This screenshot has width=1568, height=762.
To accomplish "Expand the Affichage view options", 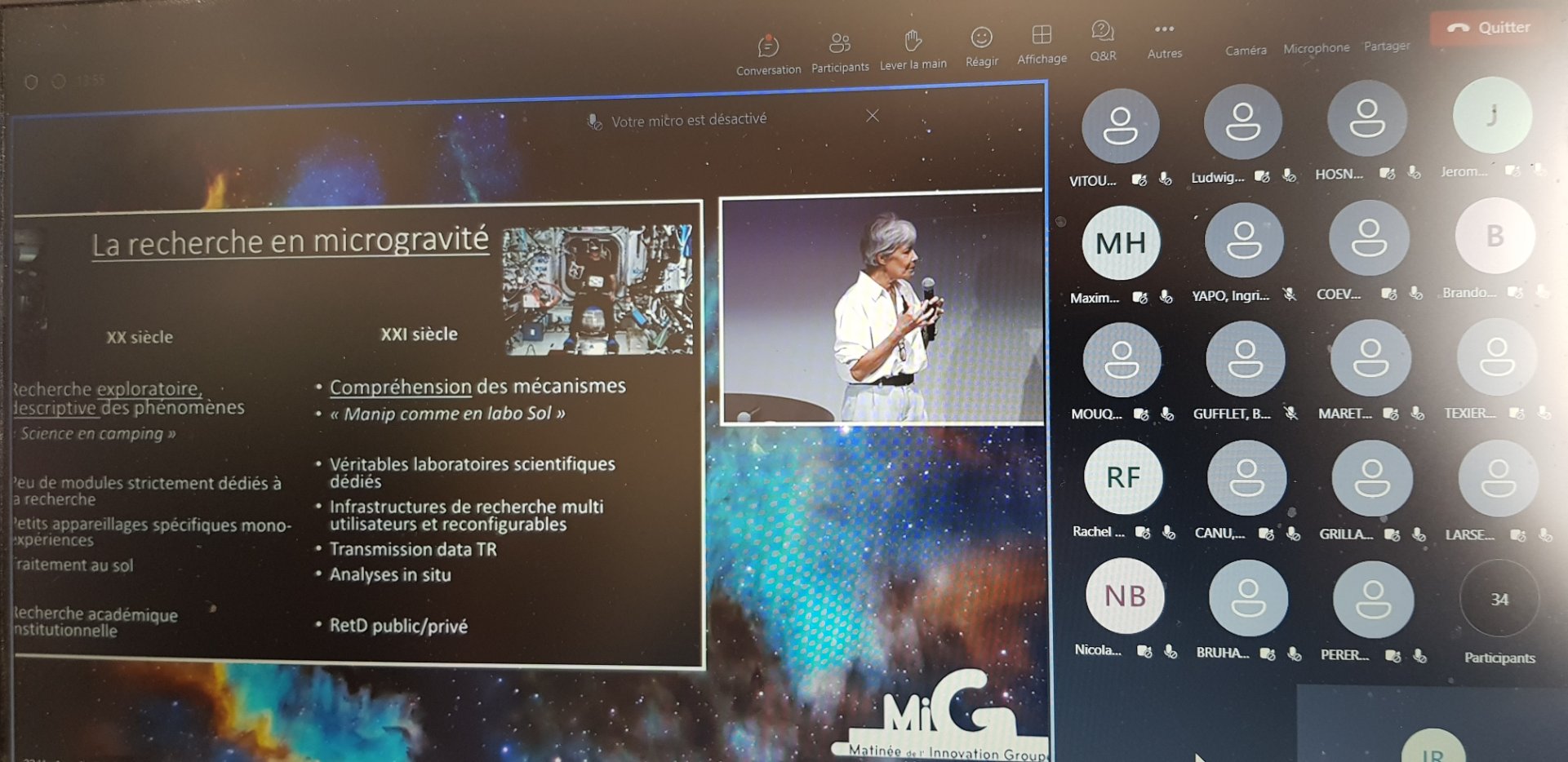I will [1042, 44].
